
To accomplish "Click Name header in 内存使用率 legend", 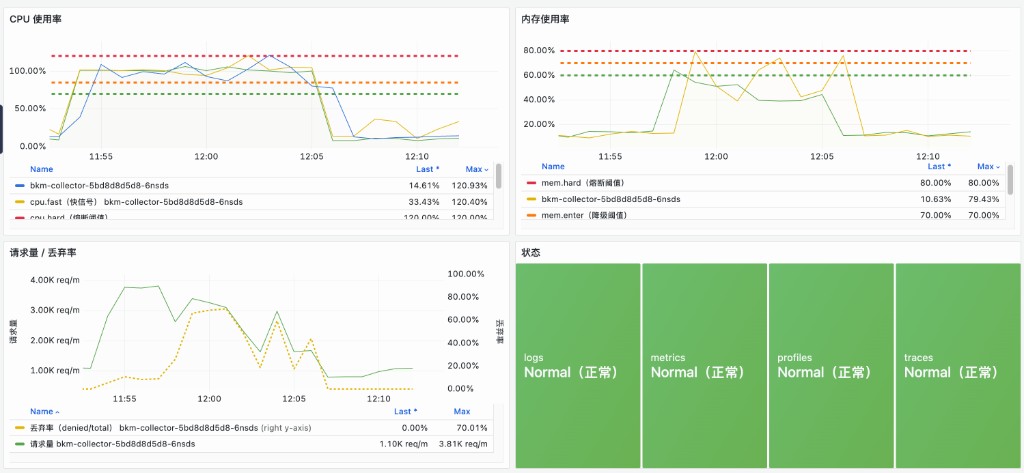I will point(553,167).
